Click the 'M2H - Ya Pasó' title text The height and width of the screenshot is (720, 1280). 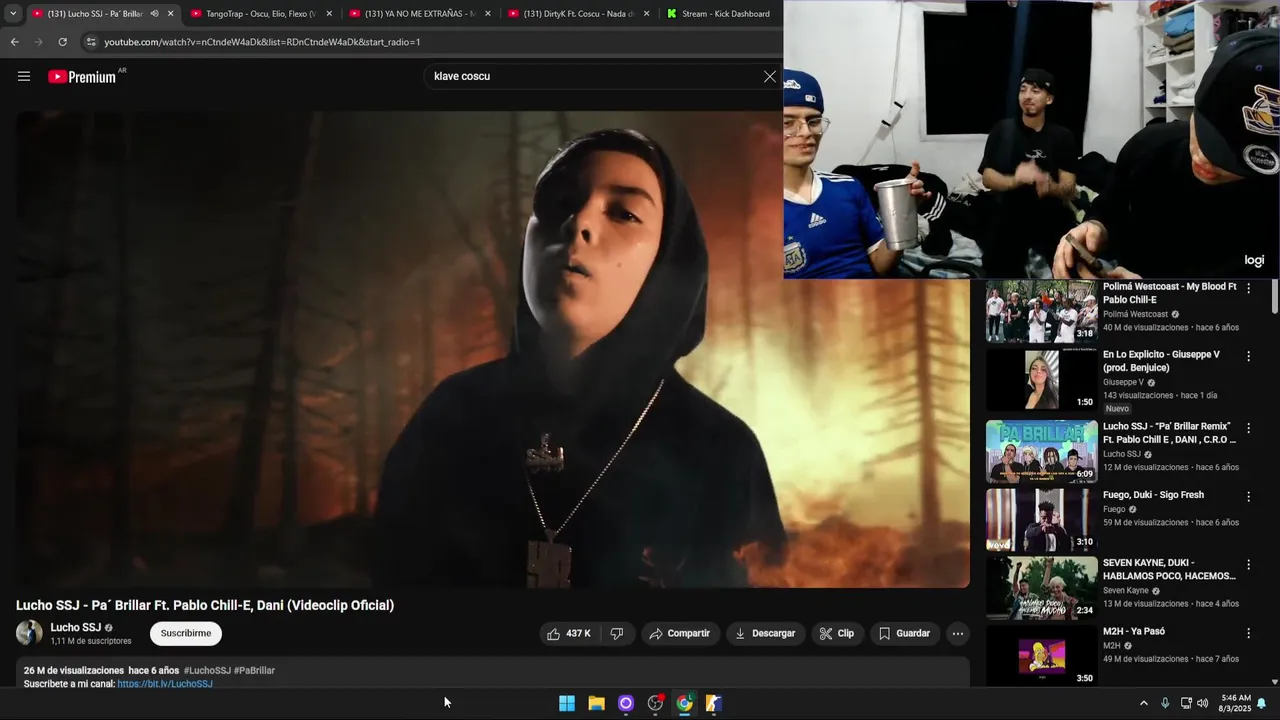click(1134, 631)
